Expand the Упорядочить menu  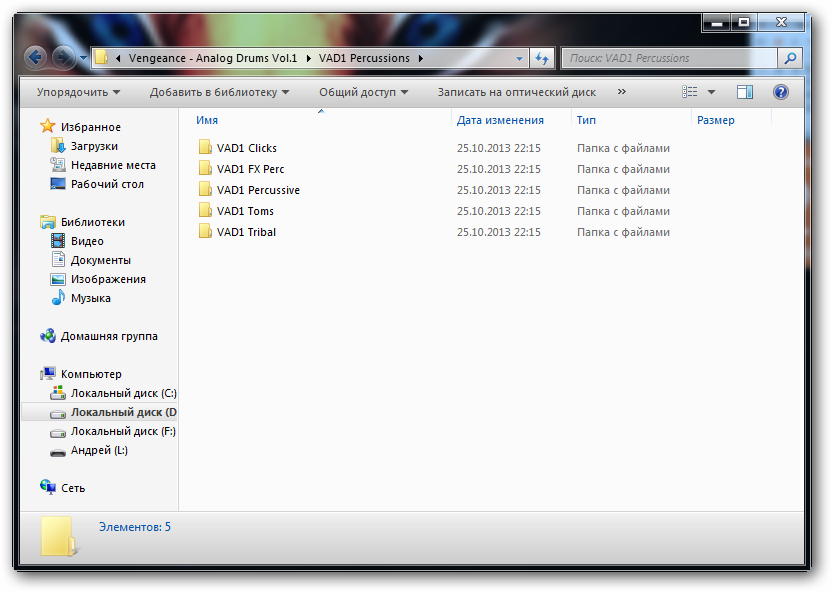[x=78, y=92]
